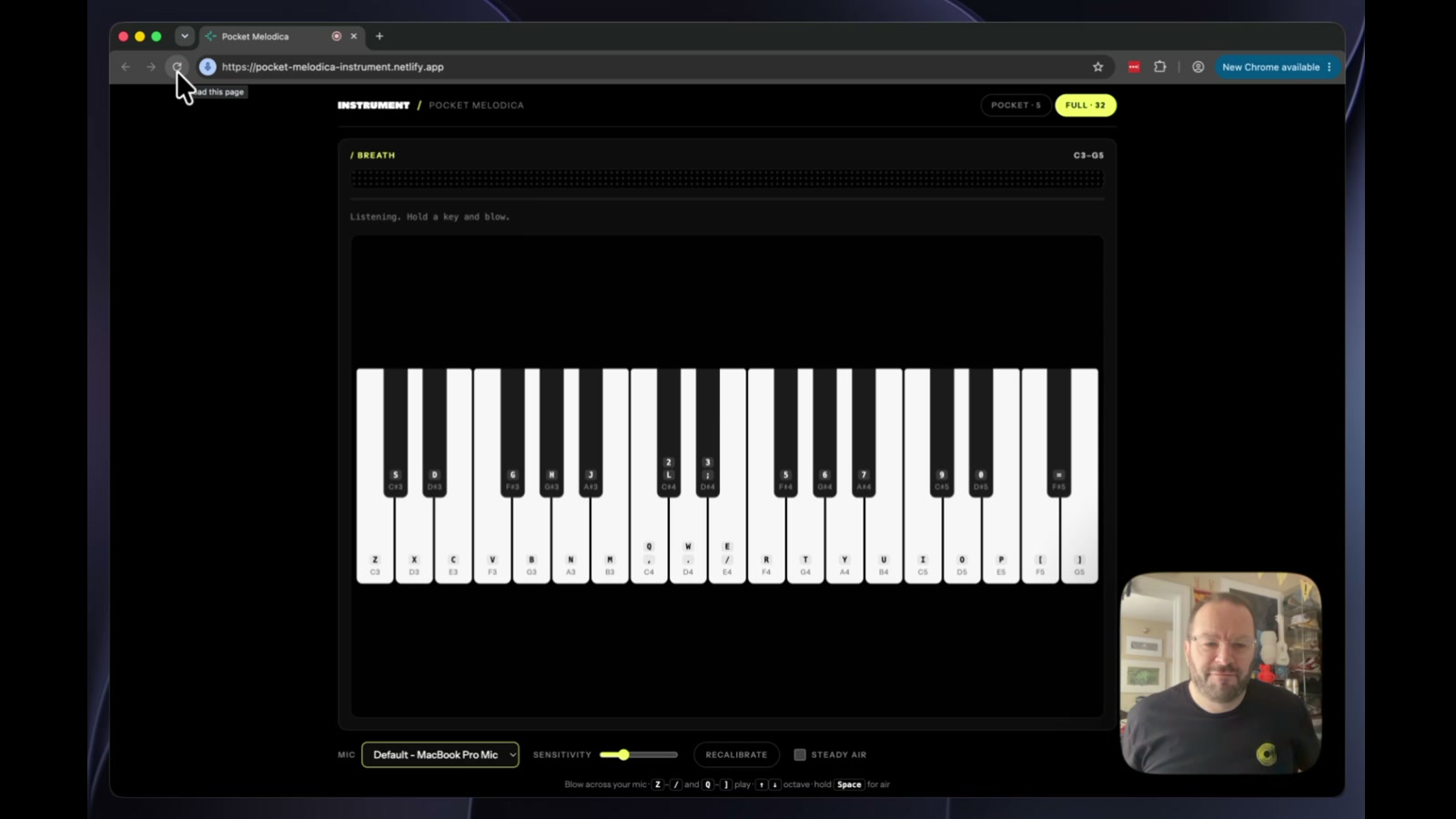The width and height of the screenshot is (1456, 819).
Task: Open a new tab with plus icon
Action: click(379, 36)
